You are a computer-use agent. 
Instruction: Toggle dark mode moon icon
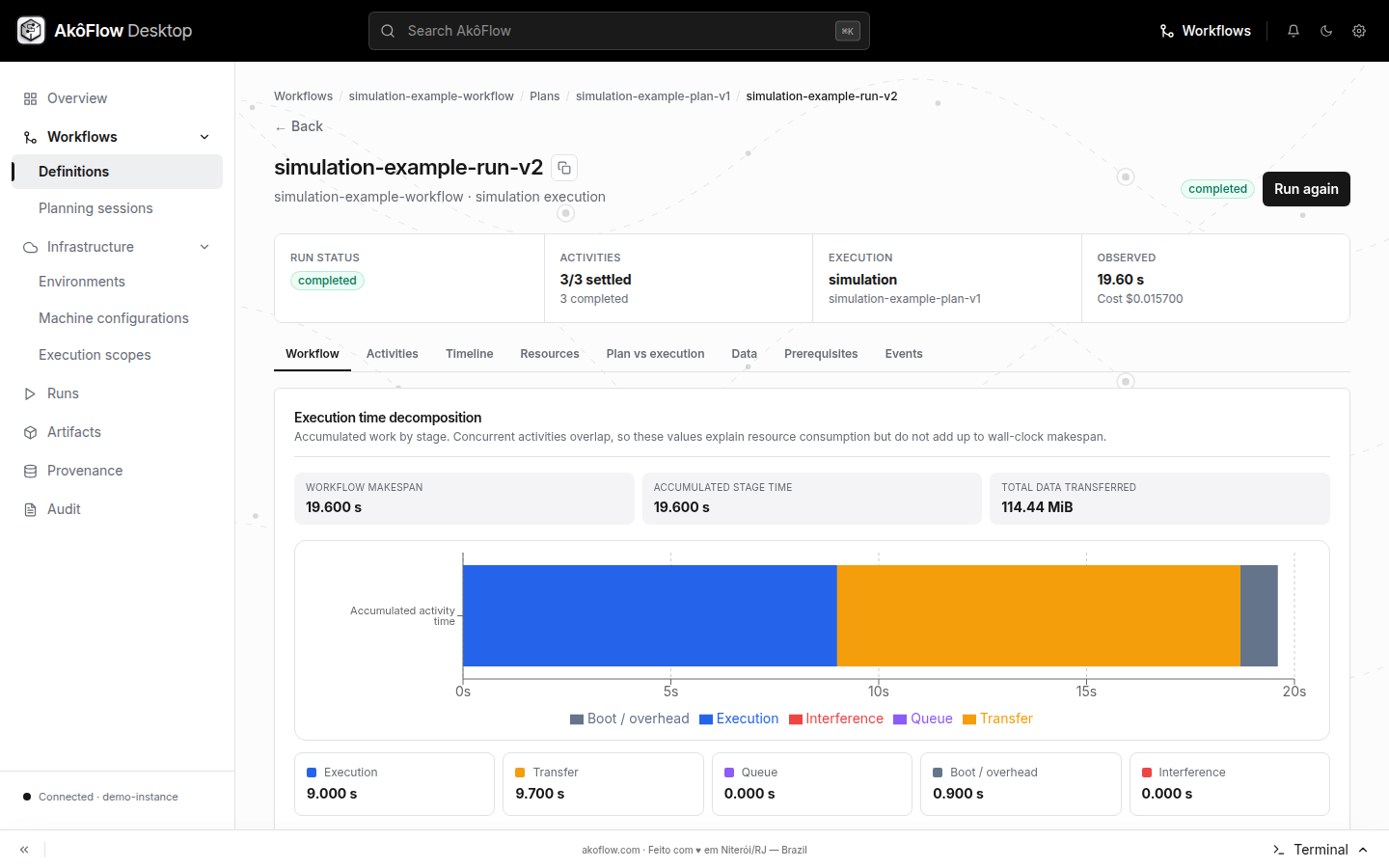click(1326, 31)
